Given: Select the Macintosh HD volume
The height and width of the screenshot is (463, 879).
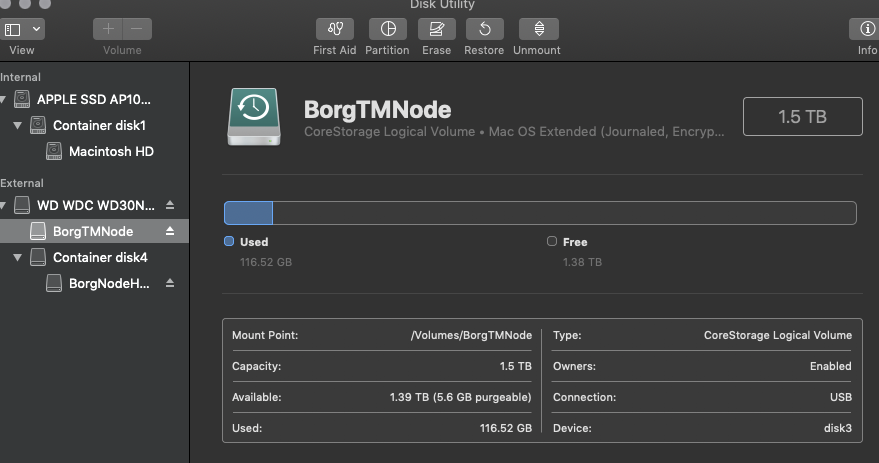Looking at the screenshot, I should (x=111, y=151).
